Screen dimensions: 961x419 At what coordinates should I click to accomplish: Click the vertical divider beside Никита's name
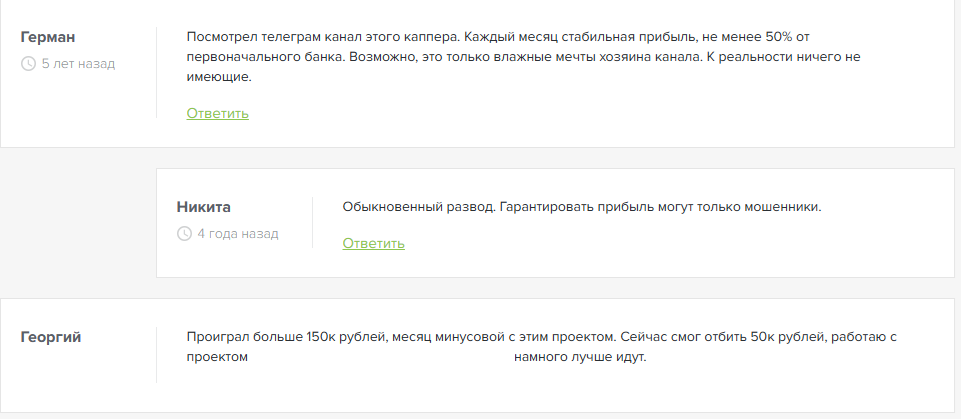point(313,222)
